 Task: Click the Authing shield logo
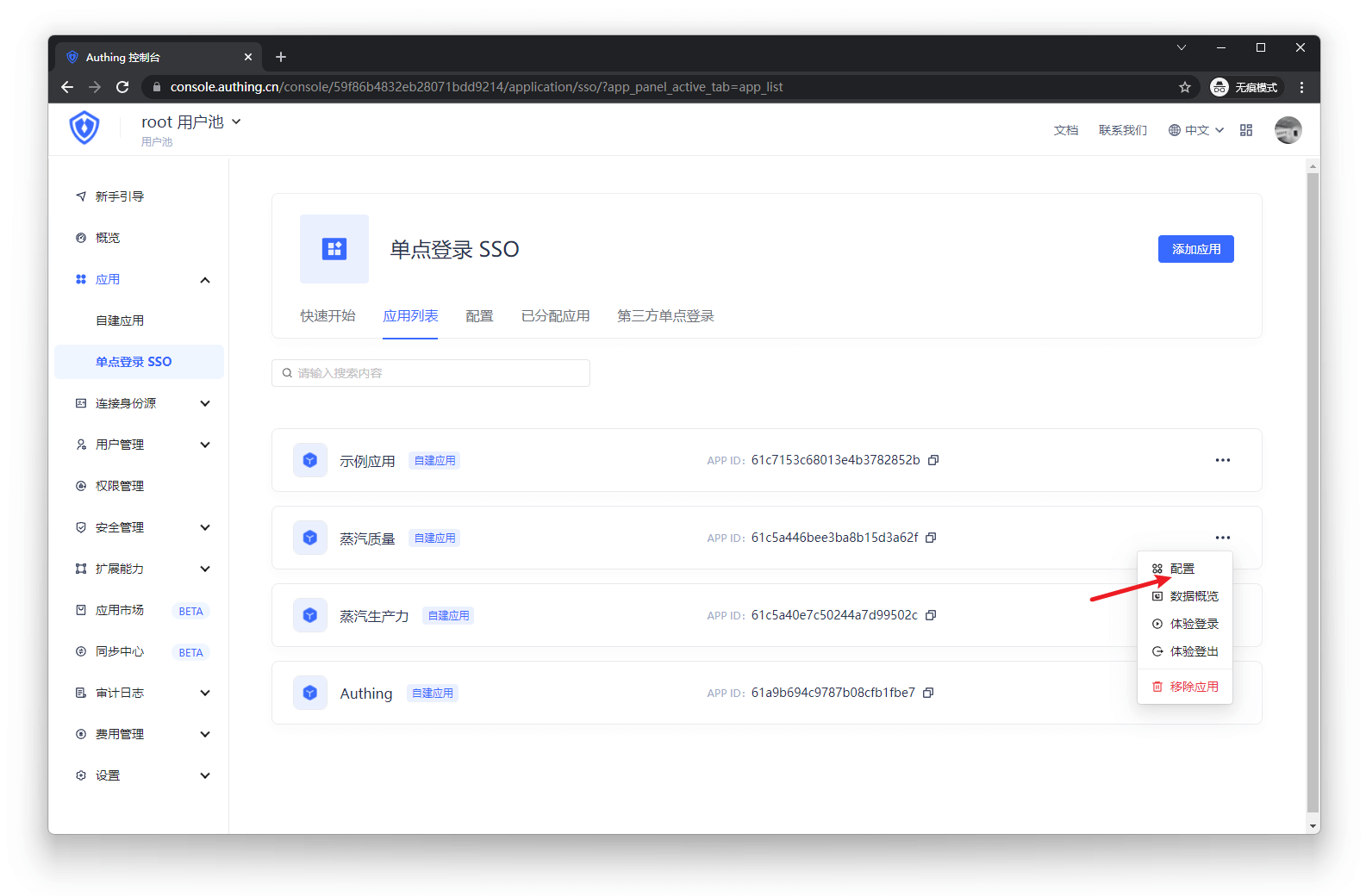point(84,128)
